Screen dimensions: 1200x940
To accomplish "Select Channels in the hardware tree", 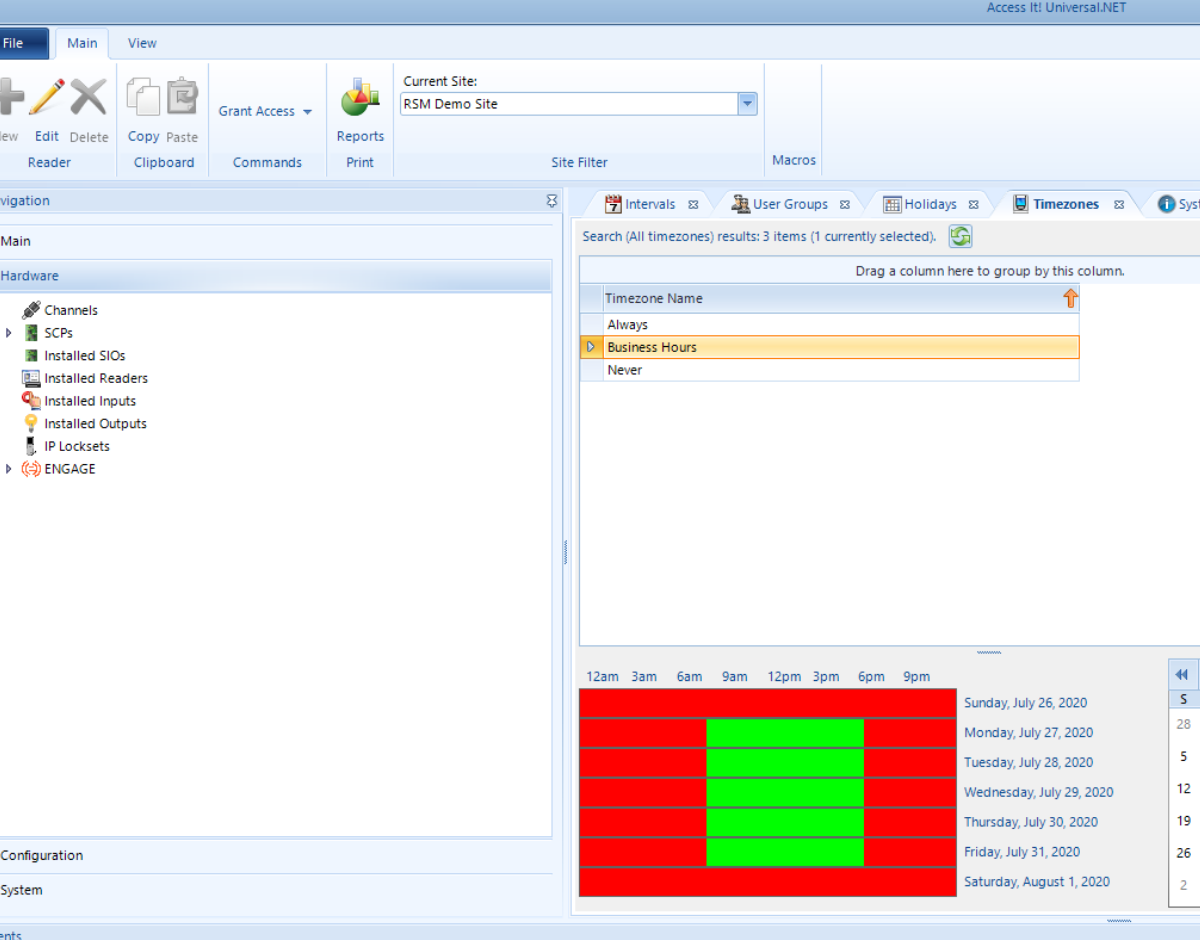I will [71, 310].
